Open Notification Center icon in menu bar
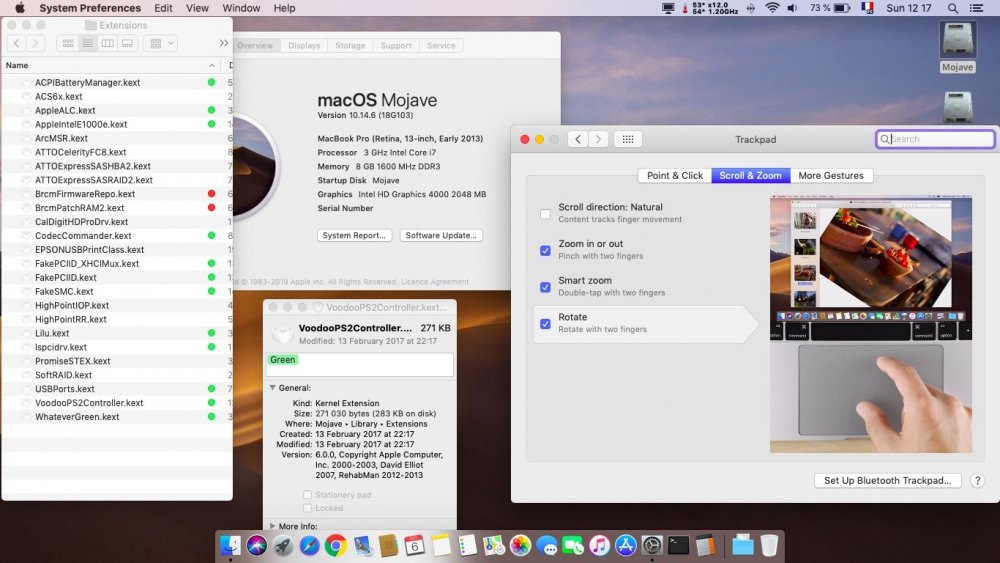Image resolution: width=1000 pixels, height=563 pixels. click(976, 8)
